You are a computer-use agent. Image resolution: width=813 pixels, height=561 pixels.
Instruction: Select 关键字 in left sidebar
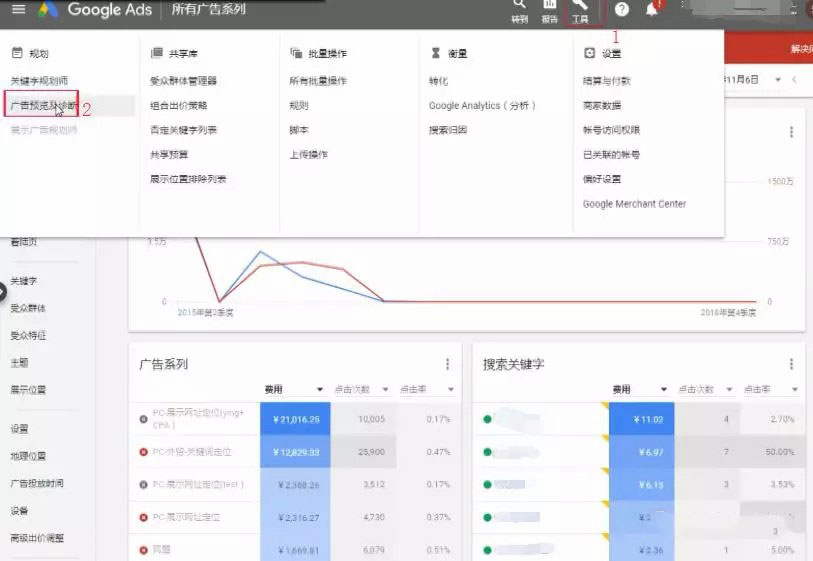click(x=24, y=281)
